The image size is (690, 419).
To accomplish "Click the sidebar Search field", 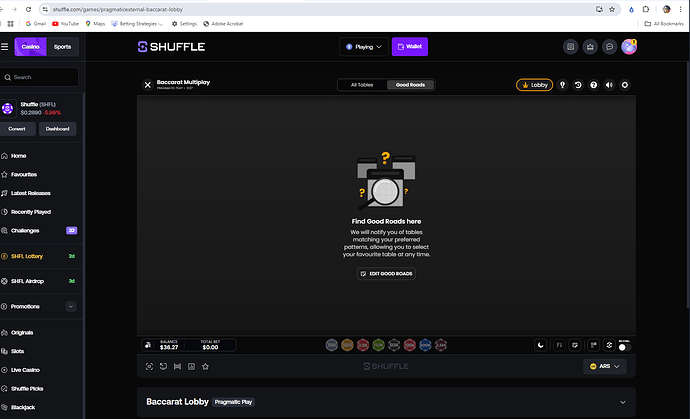I will [x=40, y=77].
